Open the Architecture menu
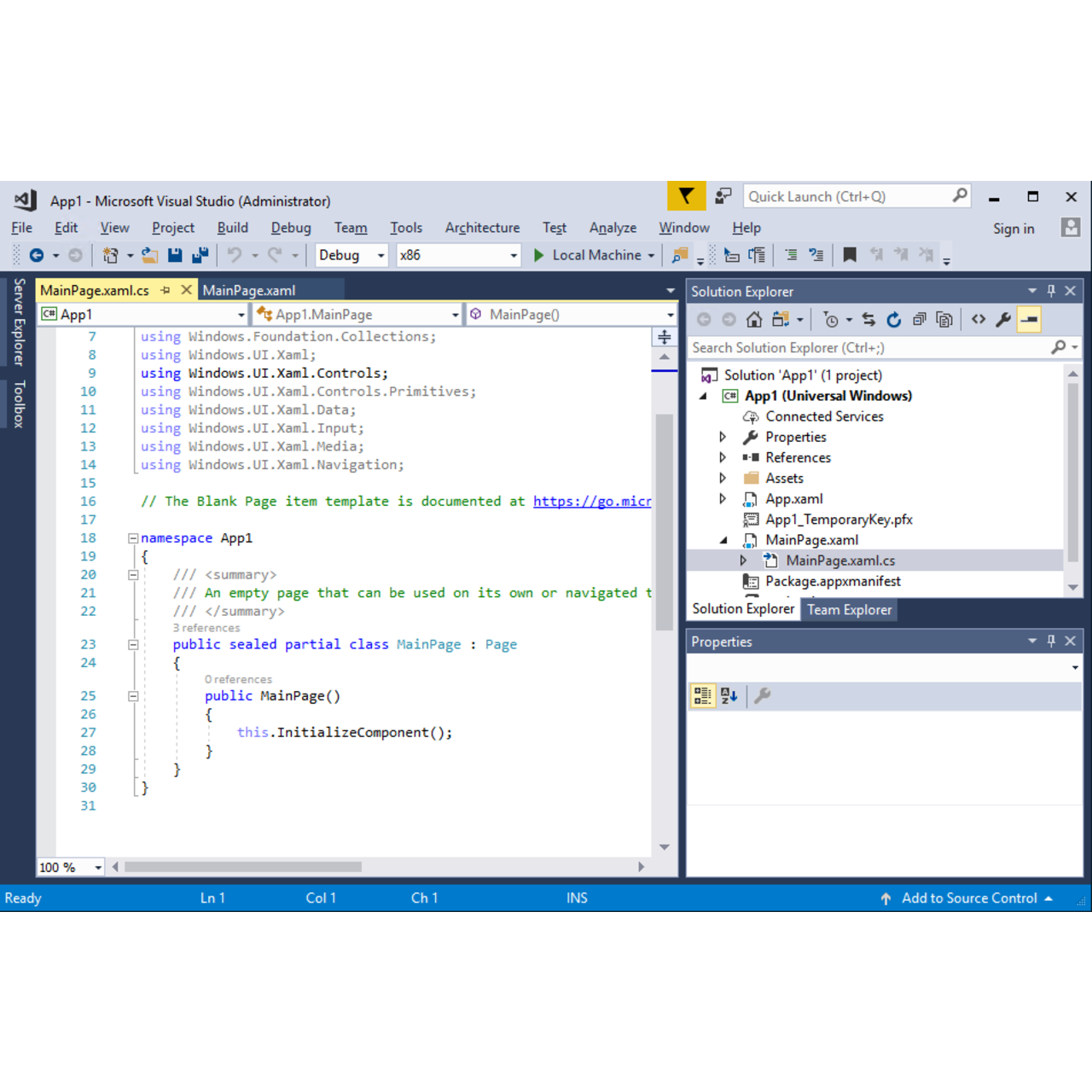This screenshot has width=1092, height=1092. pyautogui.click(x=482, y=228)
